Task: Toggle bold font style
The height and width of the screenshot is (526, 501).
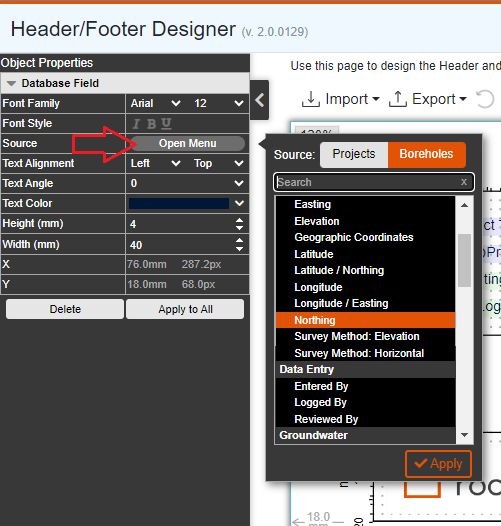Action: pyautogui.click(x=151, y=124)
